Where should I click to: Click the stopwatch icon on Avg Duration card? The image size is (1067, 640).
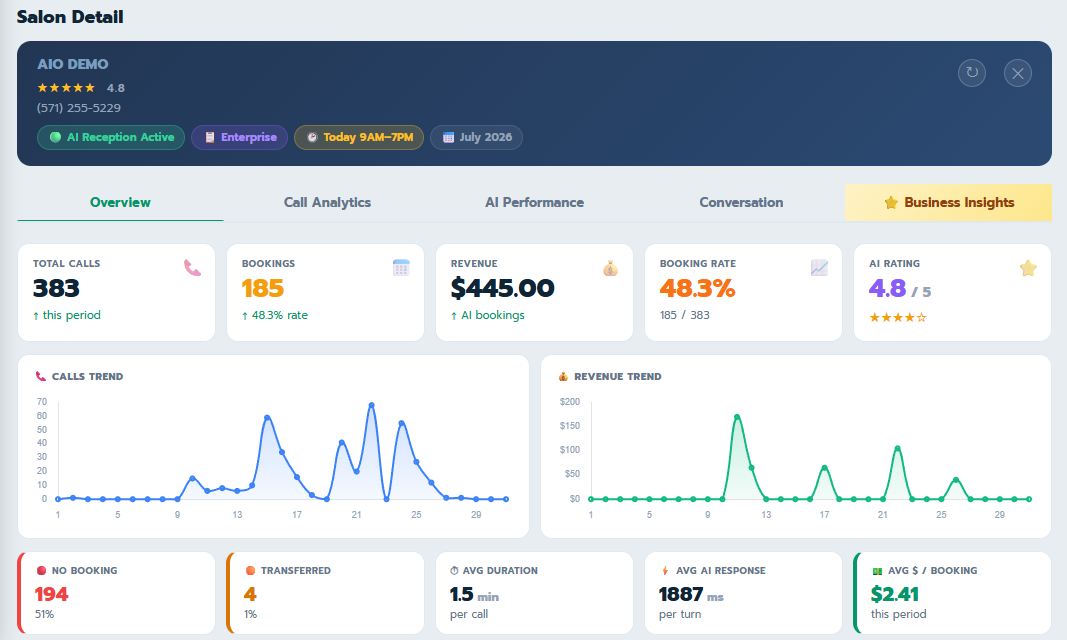click(x=454, y=571)
